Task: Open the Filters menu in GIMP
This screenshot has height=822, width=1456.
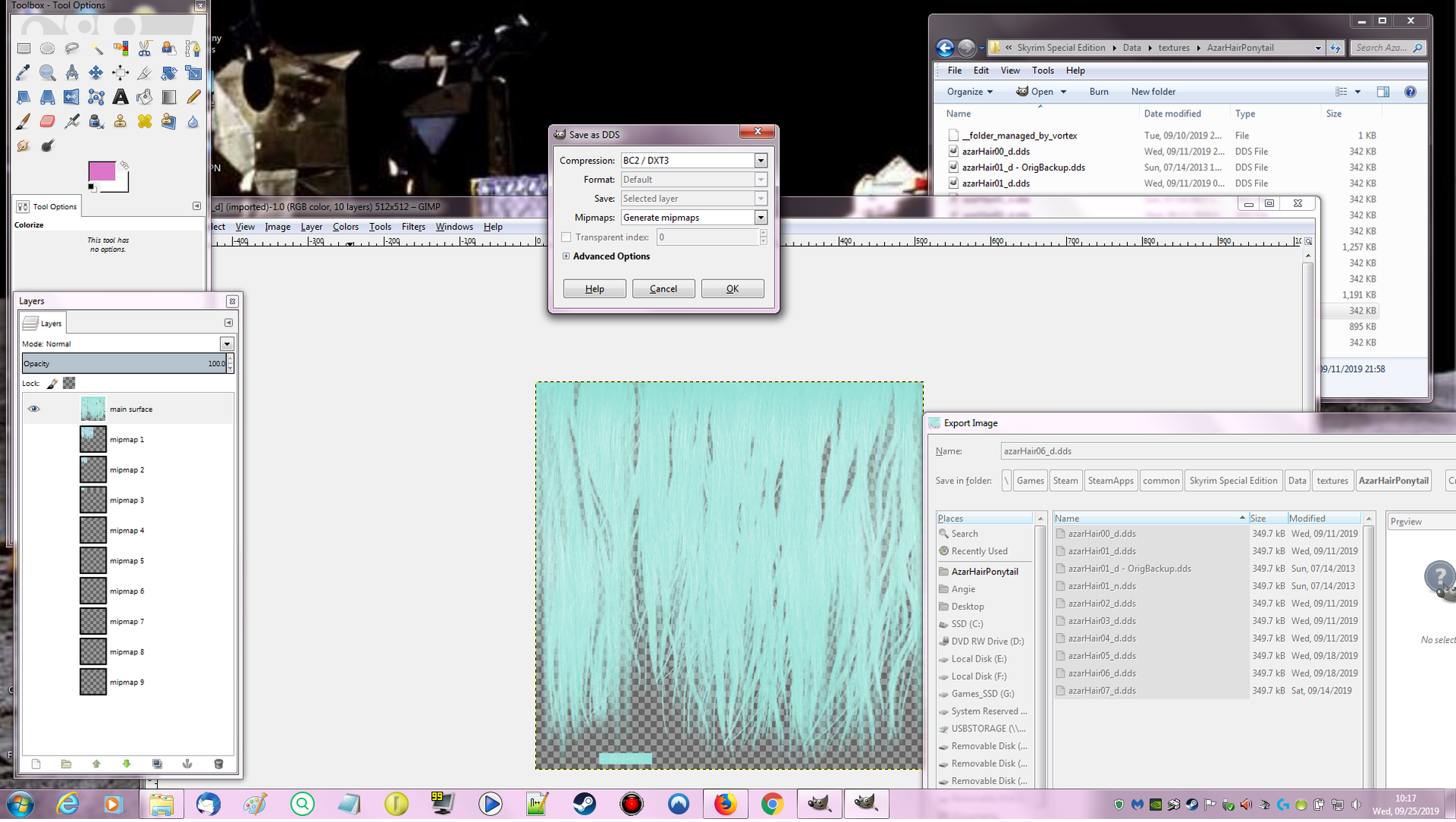Action: [413, 227]
